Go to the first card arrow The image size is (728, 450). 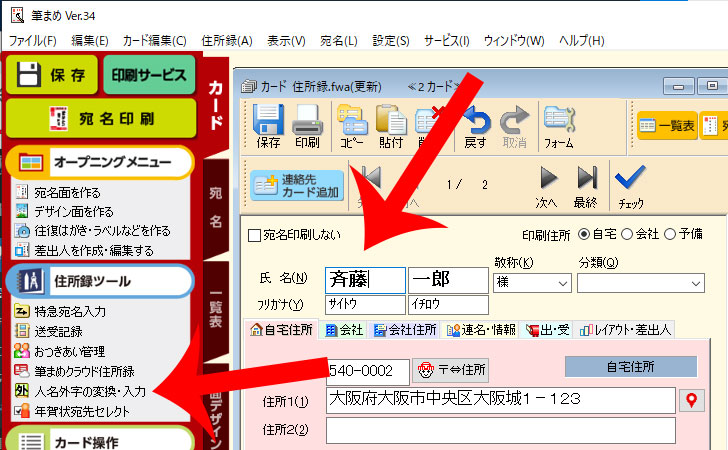[x=371, y=178]
